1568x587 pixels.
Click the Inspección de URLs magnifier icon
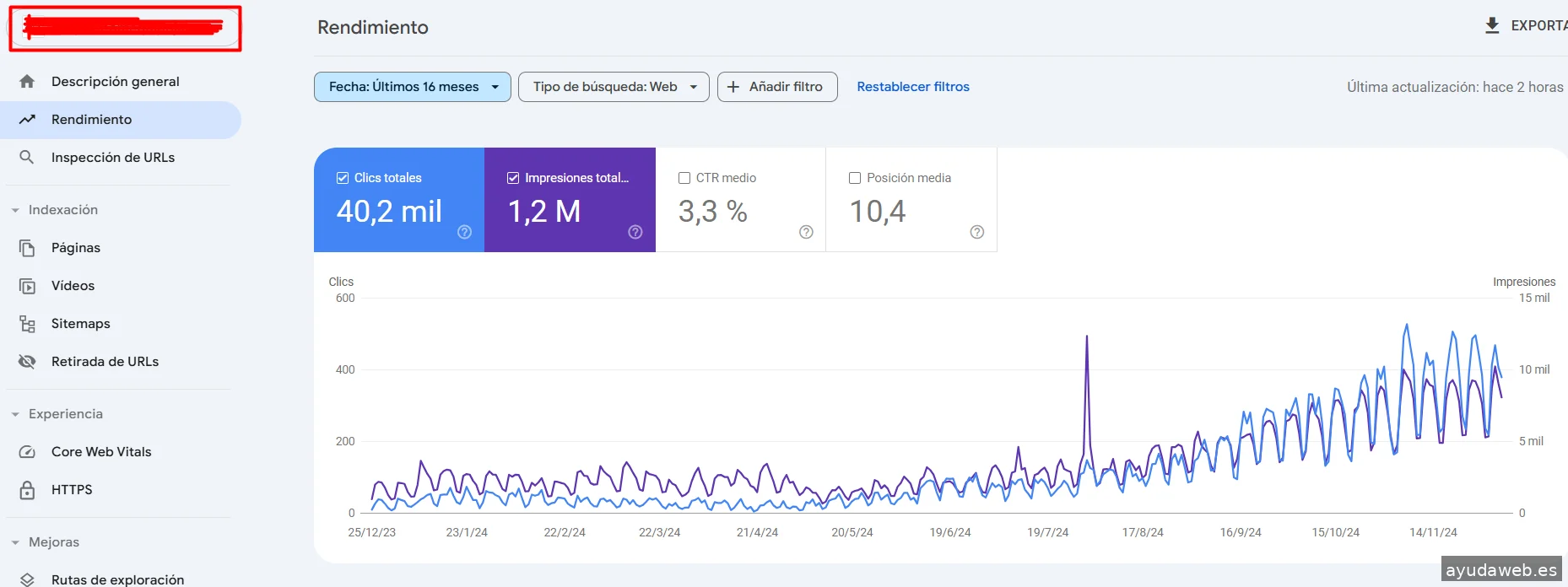tap(27, 158)
